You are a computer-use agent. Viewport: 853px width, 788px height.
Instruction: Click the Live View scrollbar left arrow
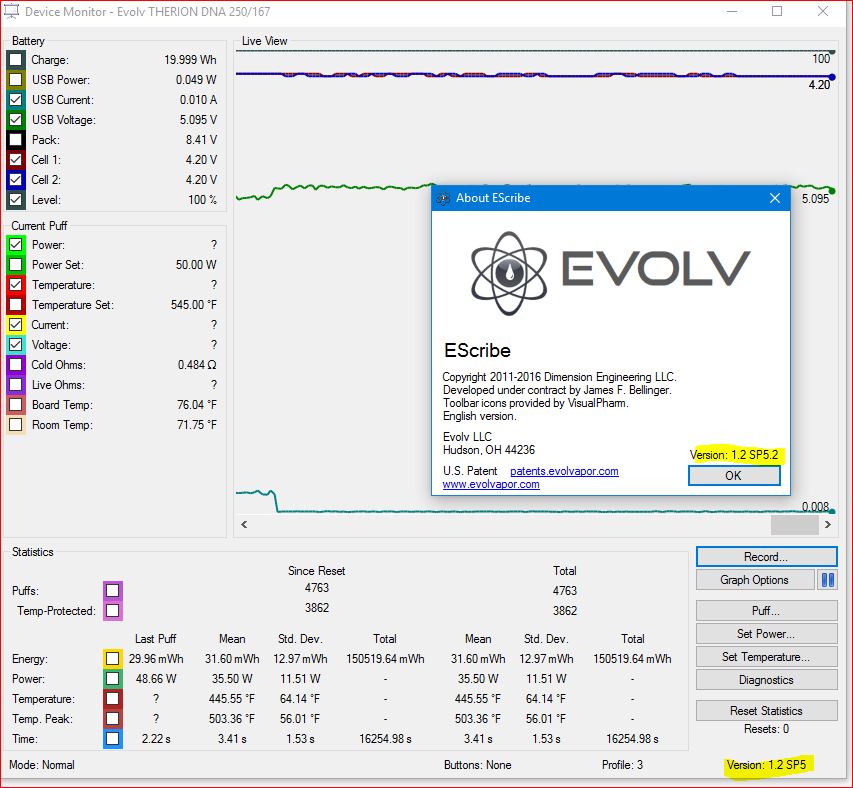click(244, 525)
